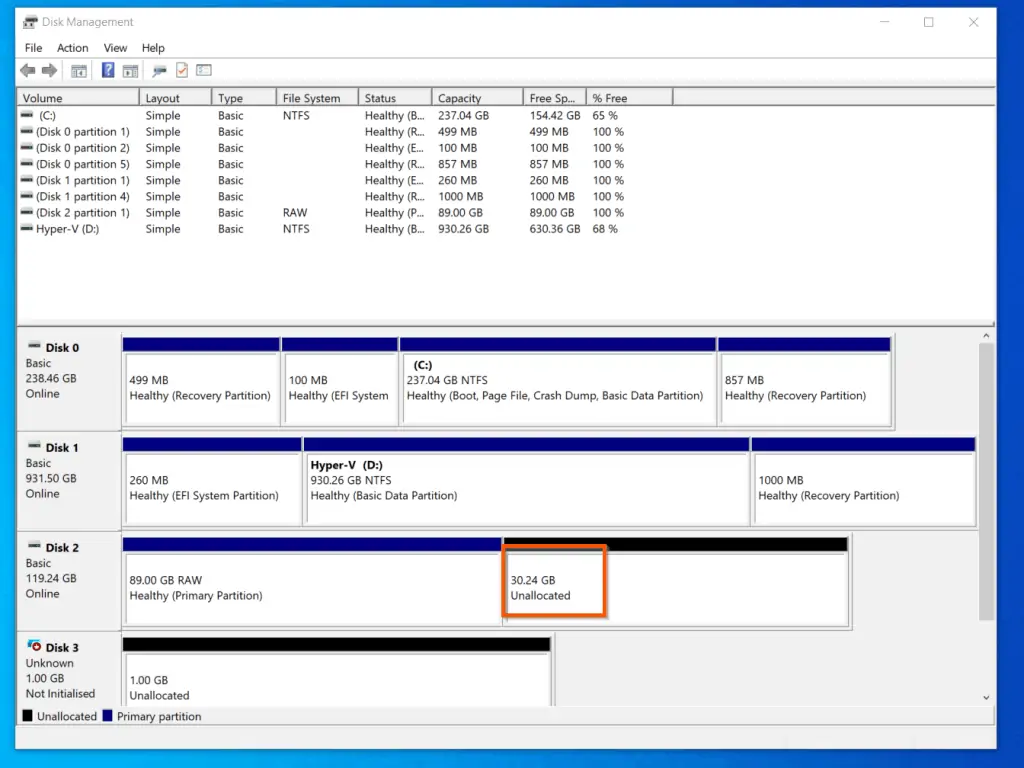Open the File menu

(x=33, y=48)
